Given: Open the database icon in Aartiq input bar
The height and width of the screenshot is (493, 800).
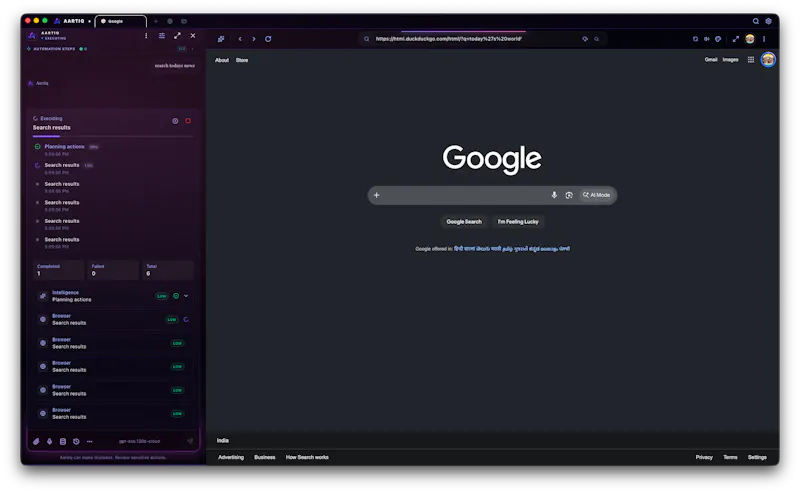Looking at the screenshot, I should click(63, 441).
